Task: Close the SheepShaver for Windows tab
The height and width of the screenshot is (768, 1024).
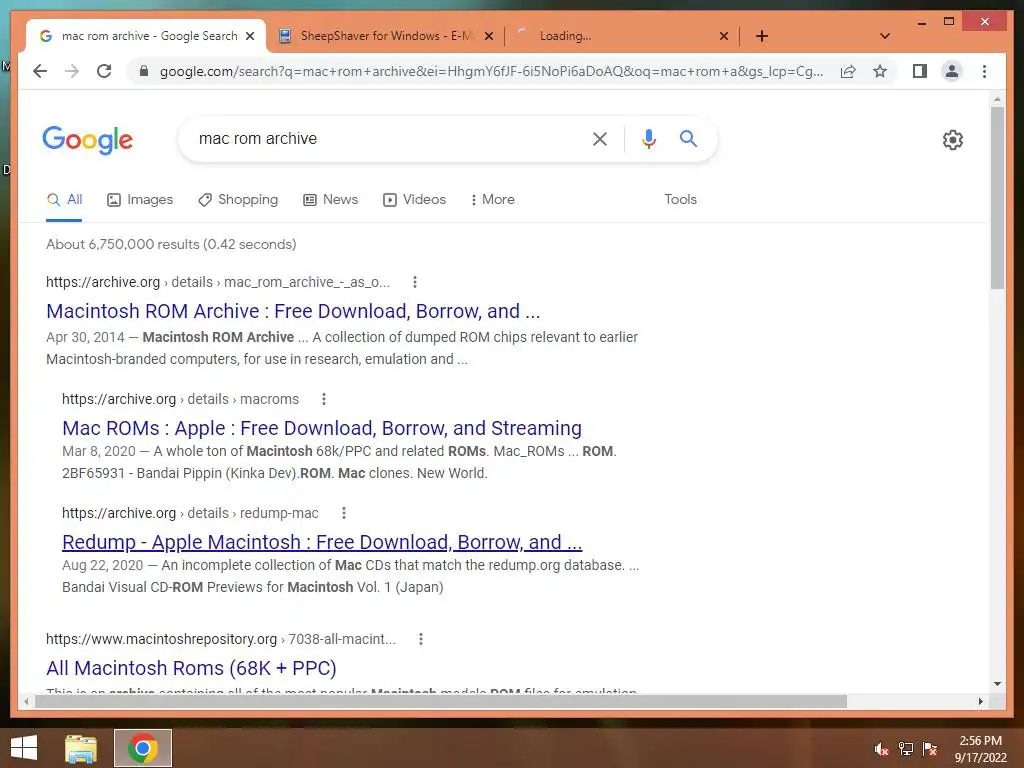Action: [488, 36]
